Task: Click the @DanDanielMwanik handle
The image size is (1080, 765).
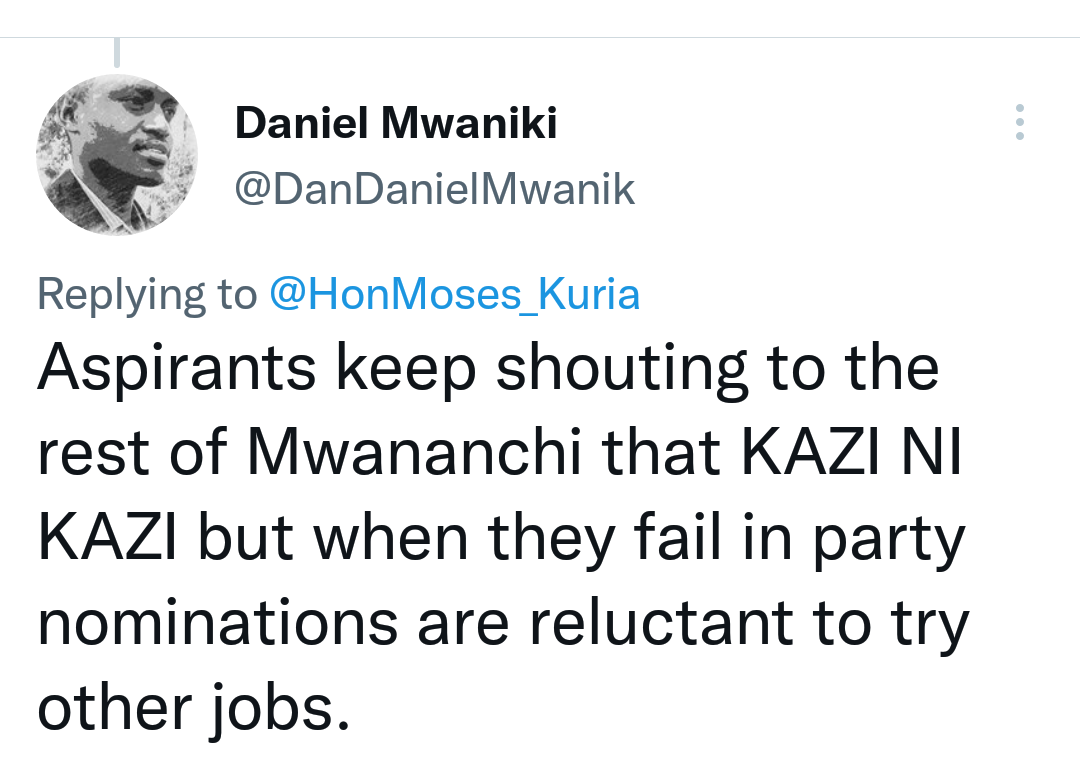Action: tap(434, 187)
